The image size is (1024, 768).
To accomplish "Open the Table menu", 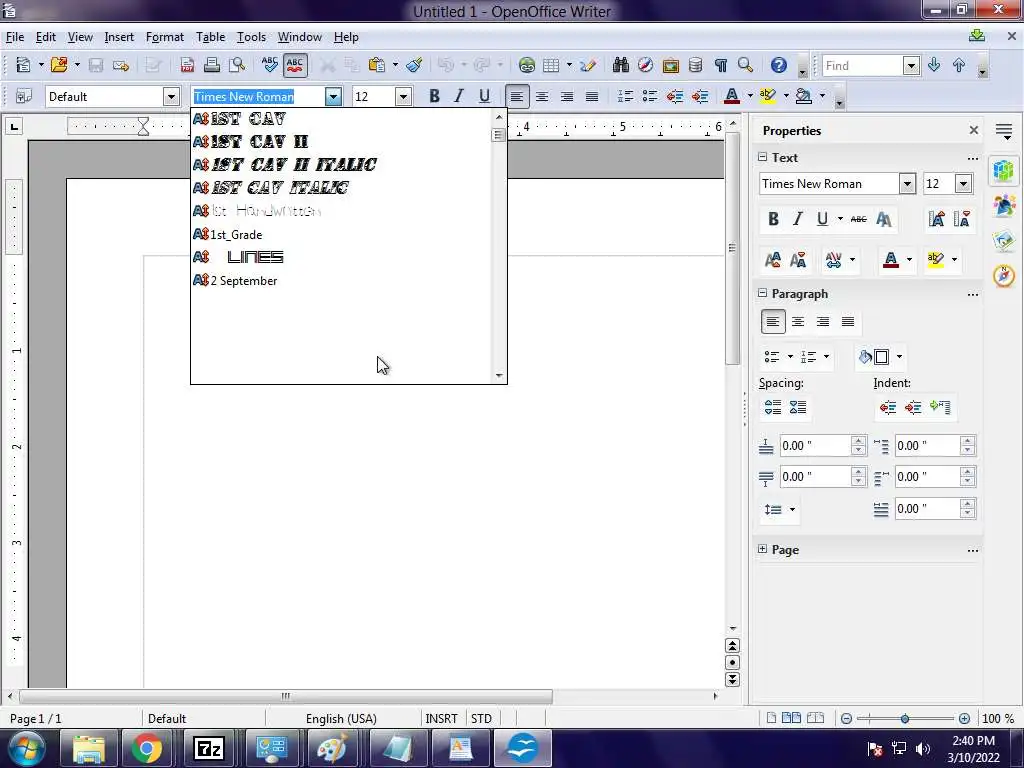I will pos(210,37).
